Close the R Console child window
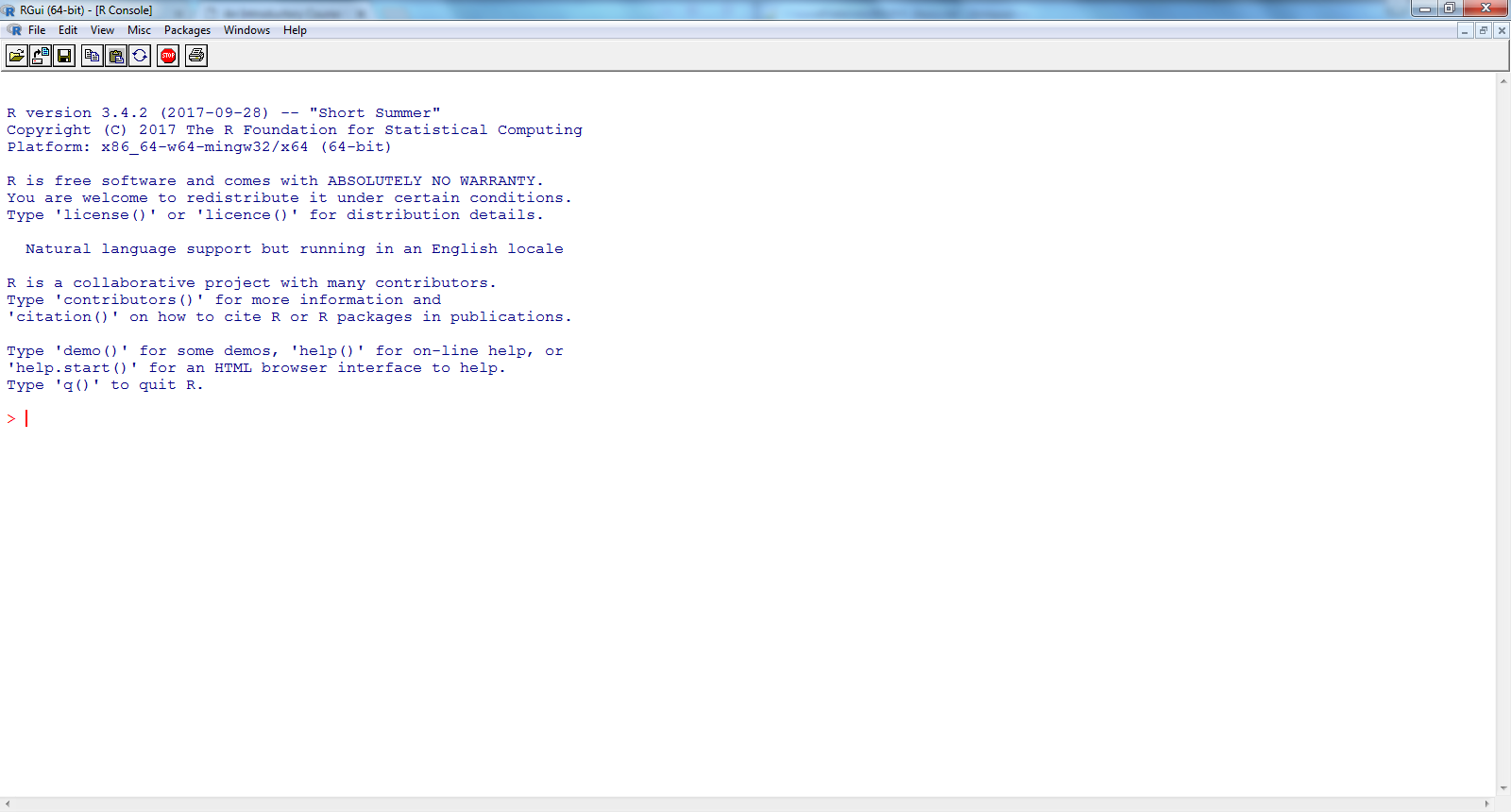The height and width of the screenshot is (812, 1511). tap(1502, 30)
